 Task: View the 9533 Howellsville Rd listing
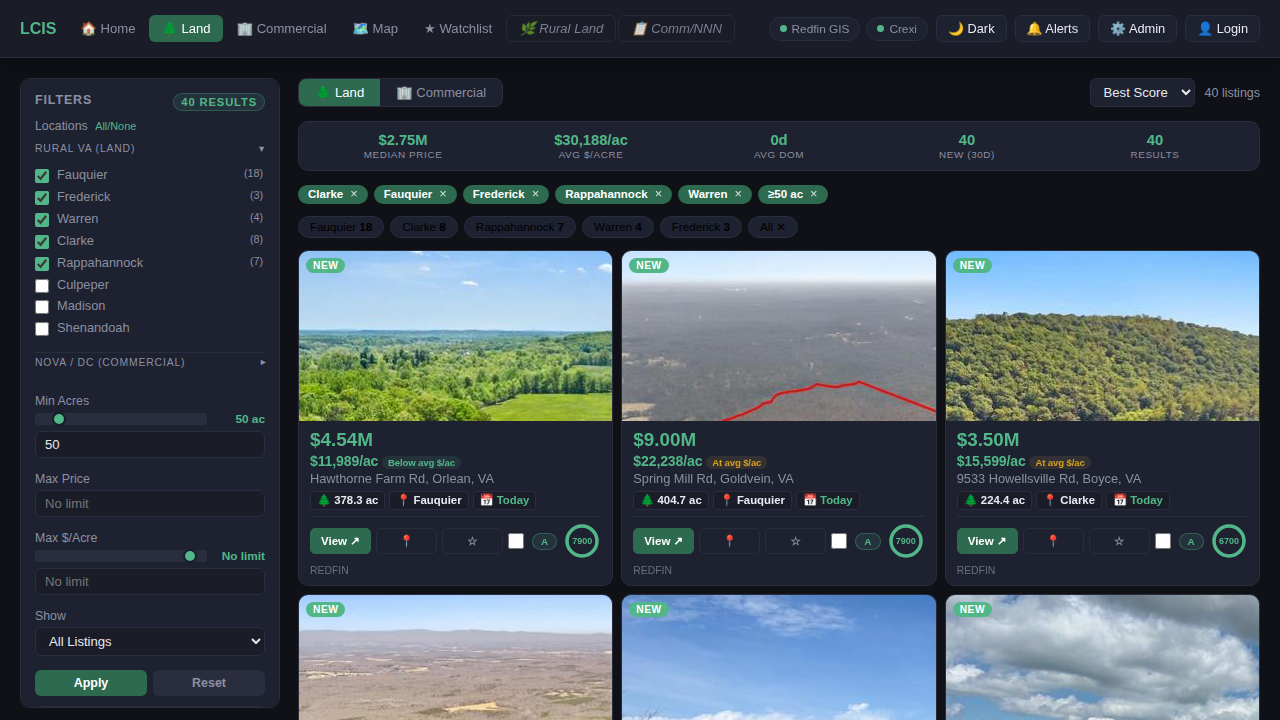[x=987, y=541]
